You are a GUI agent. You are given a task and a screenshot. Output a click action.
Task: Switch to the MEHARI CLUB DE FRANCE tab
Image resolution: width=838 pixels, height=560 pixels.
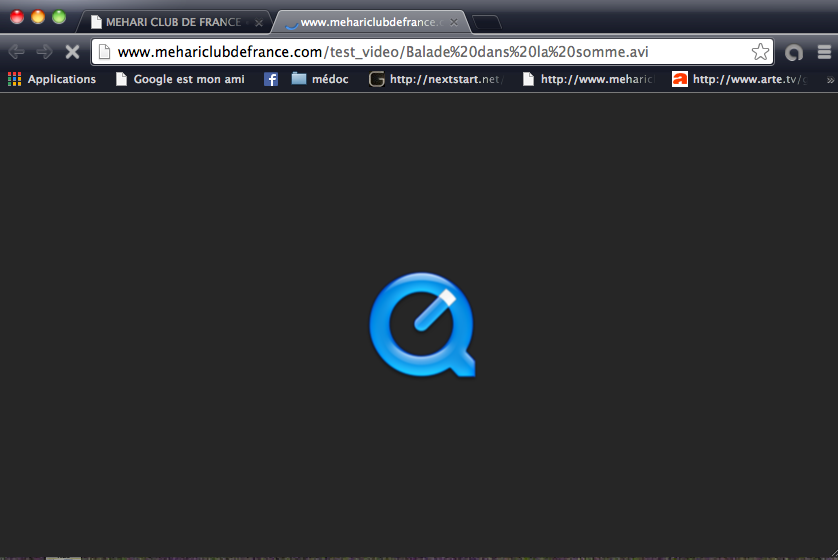point(174,22)
